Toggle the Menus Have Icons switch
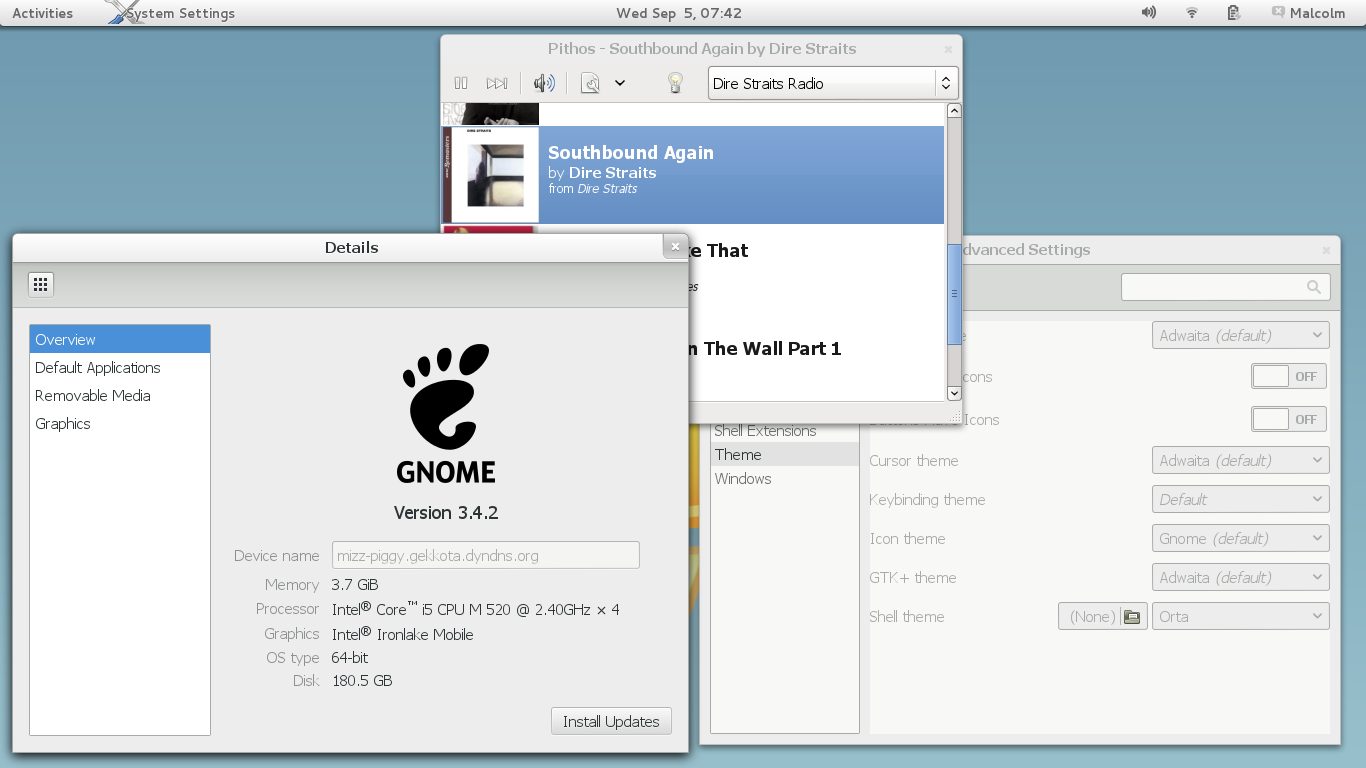Viewport: 1366px width, 768px height. coord(1289,376)
